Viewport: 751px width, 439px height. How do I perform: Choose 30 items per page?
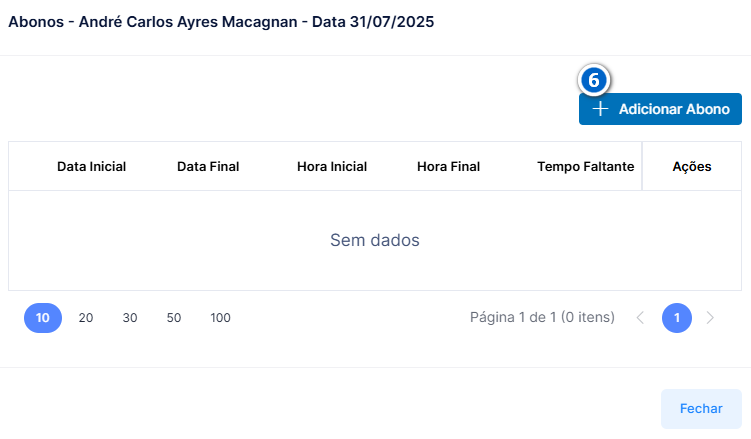pyautogui.click(x=130, y=318)
